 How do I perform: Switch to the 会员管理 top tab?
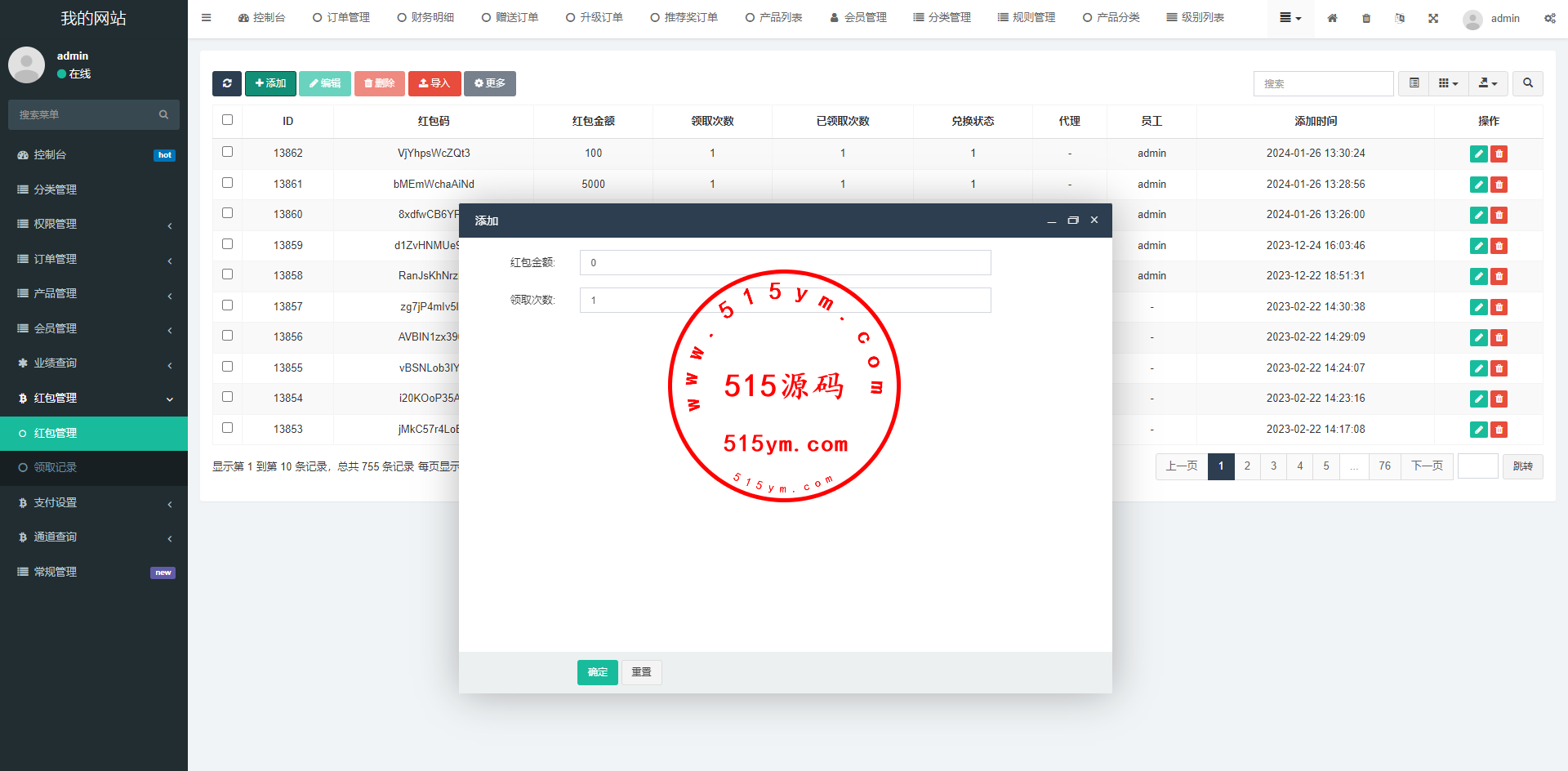[858, 18]
